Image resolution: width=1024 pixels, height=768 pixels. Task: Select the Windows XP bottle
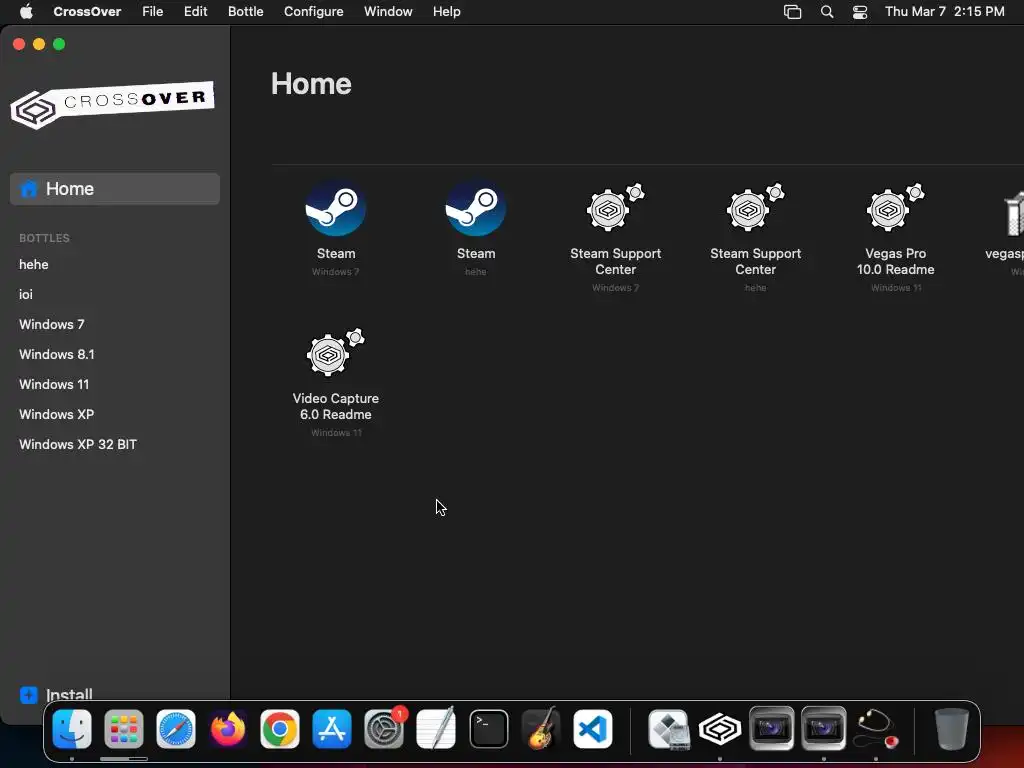coord(57,415)
